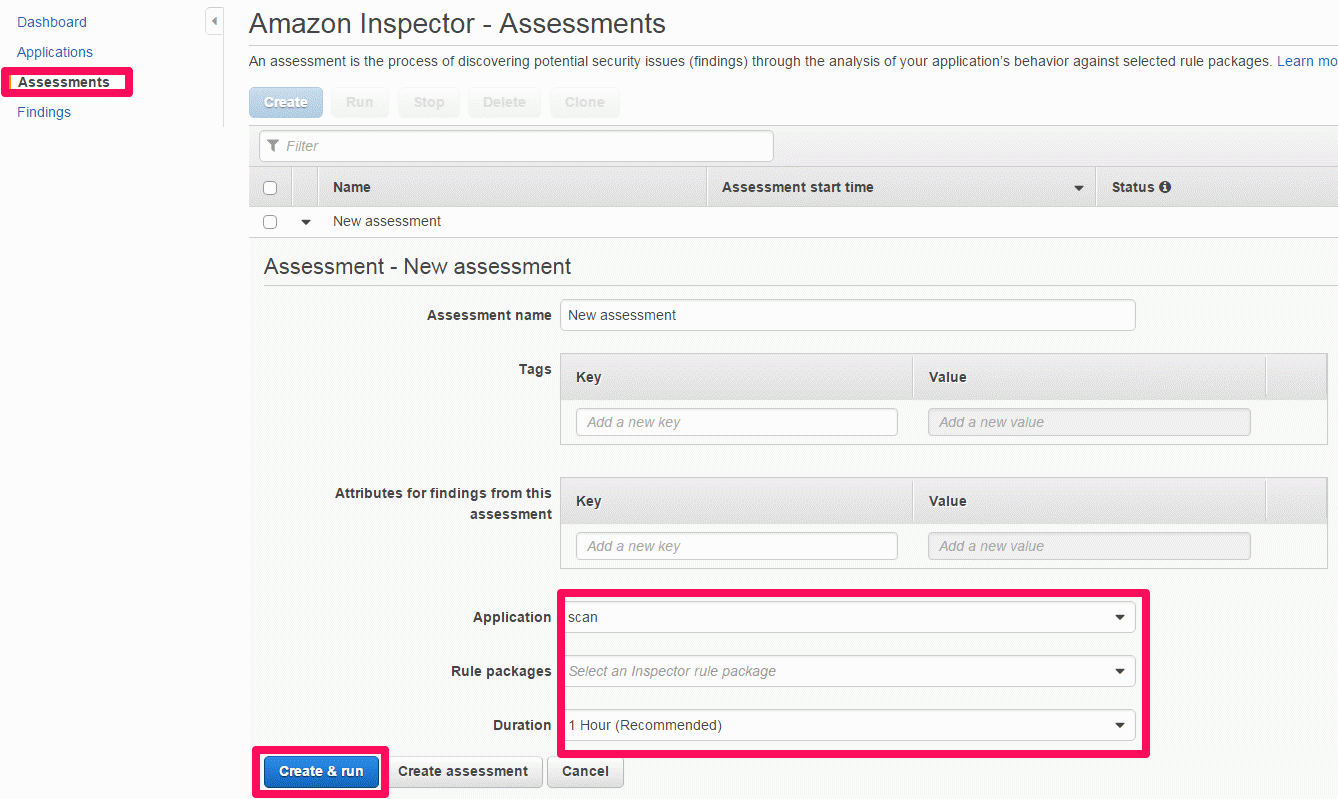This screenshot has height=799, width=1338.
Task: Collapse the left navigation sidebar arrow
Action: (x=214, y=21)
